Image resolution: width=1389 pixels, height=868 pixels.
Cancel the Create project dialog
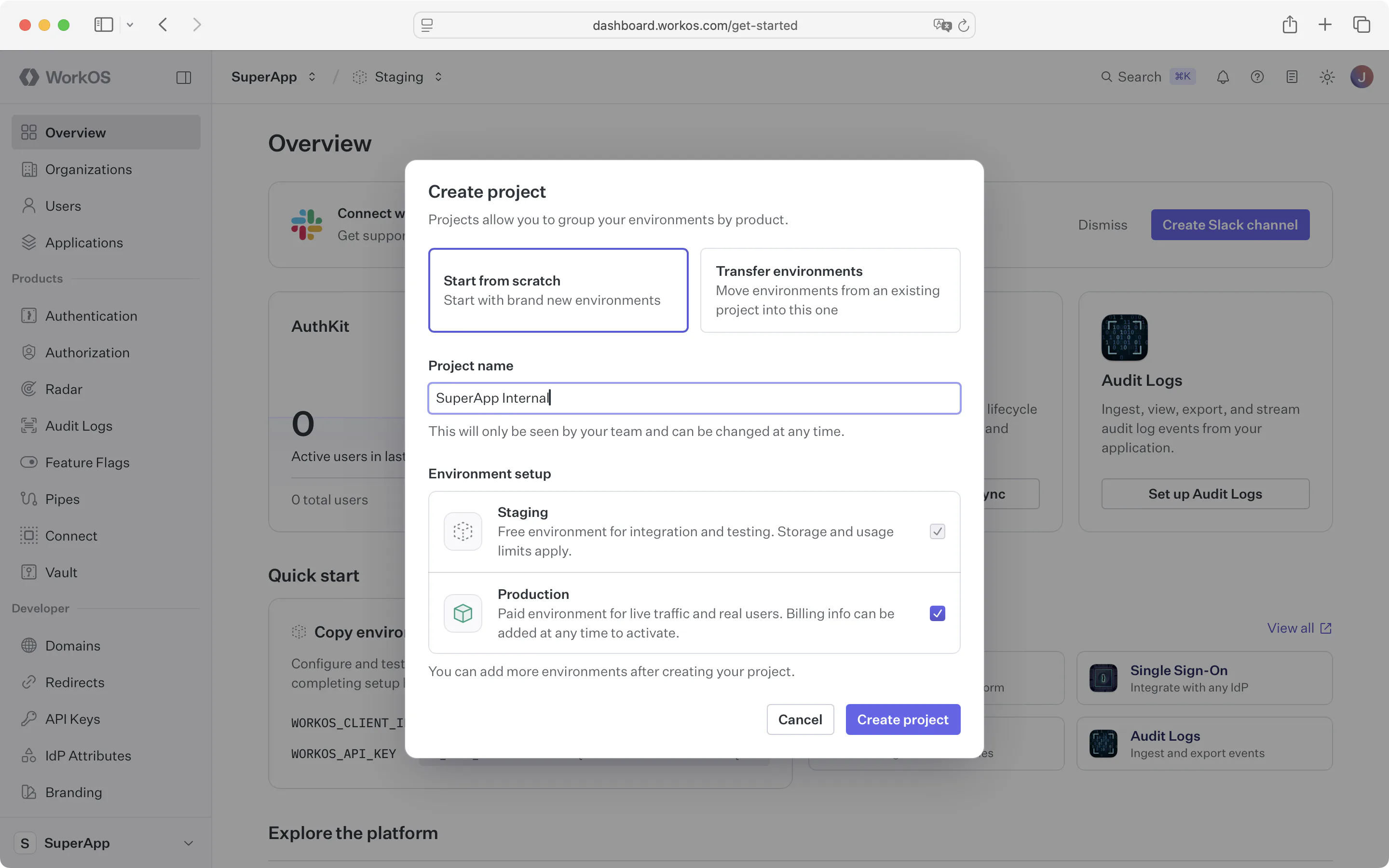coord(800,719)
